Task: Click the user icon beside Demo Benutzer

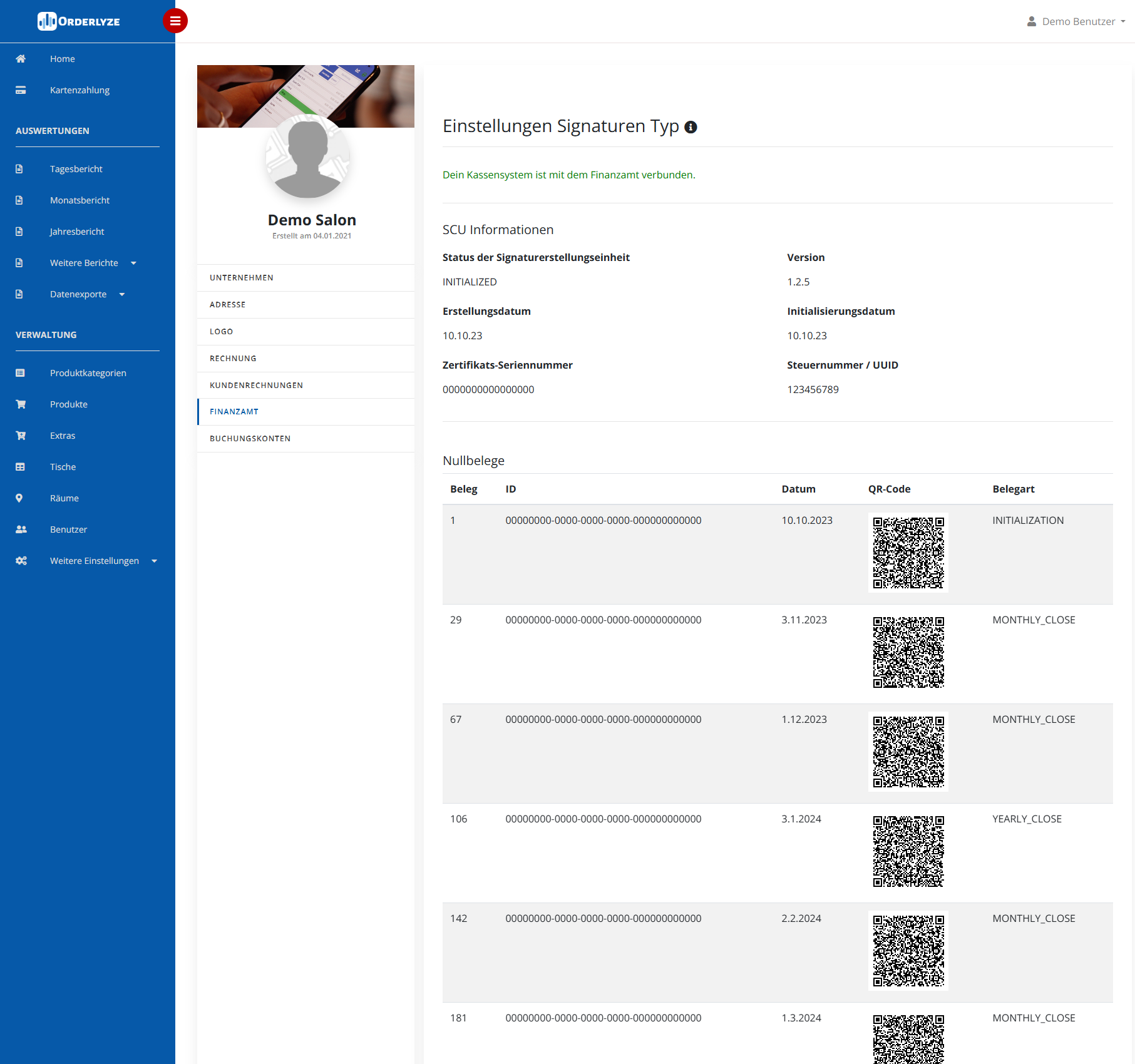Action: point(1032,21)
